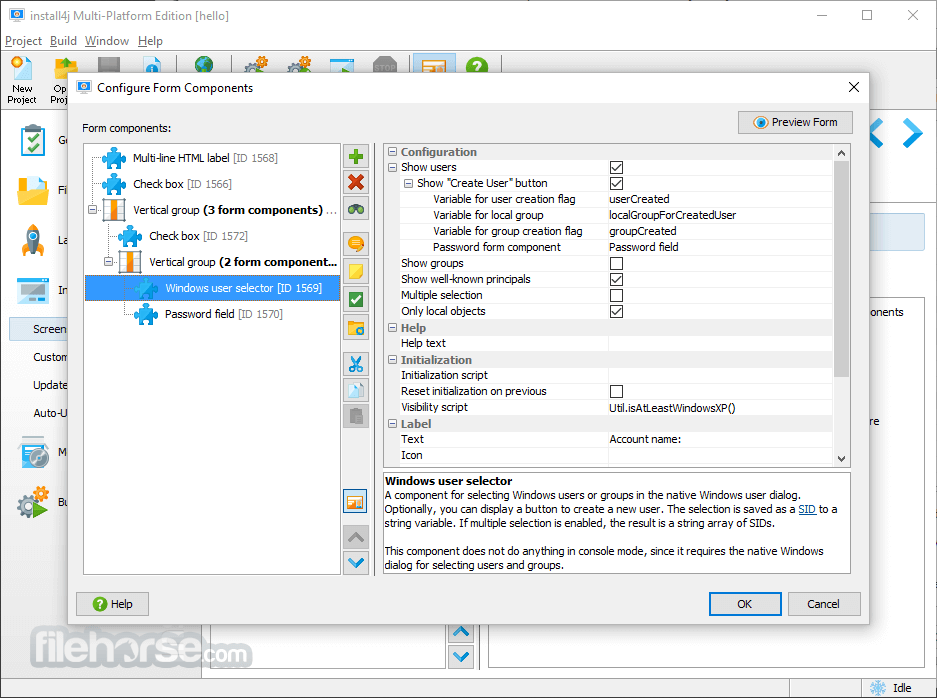Open the Build menu
This screenshot has height=698, width=937.
pos(63,41)
